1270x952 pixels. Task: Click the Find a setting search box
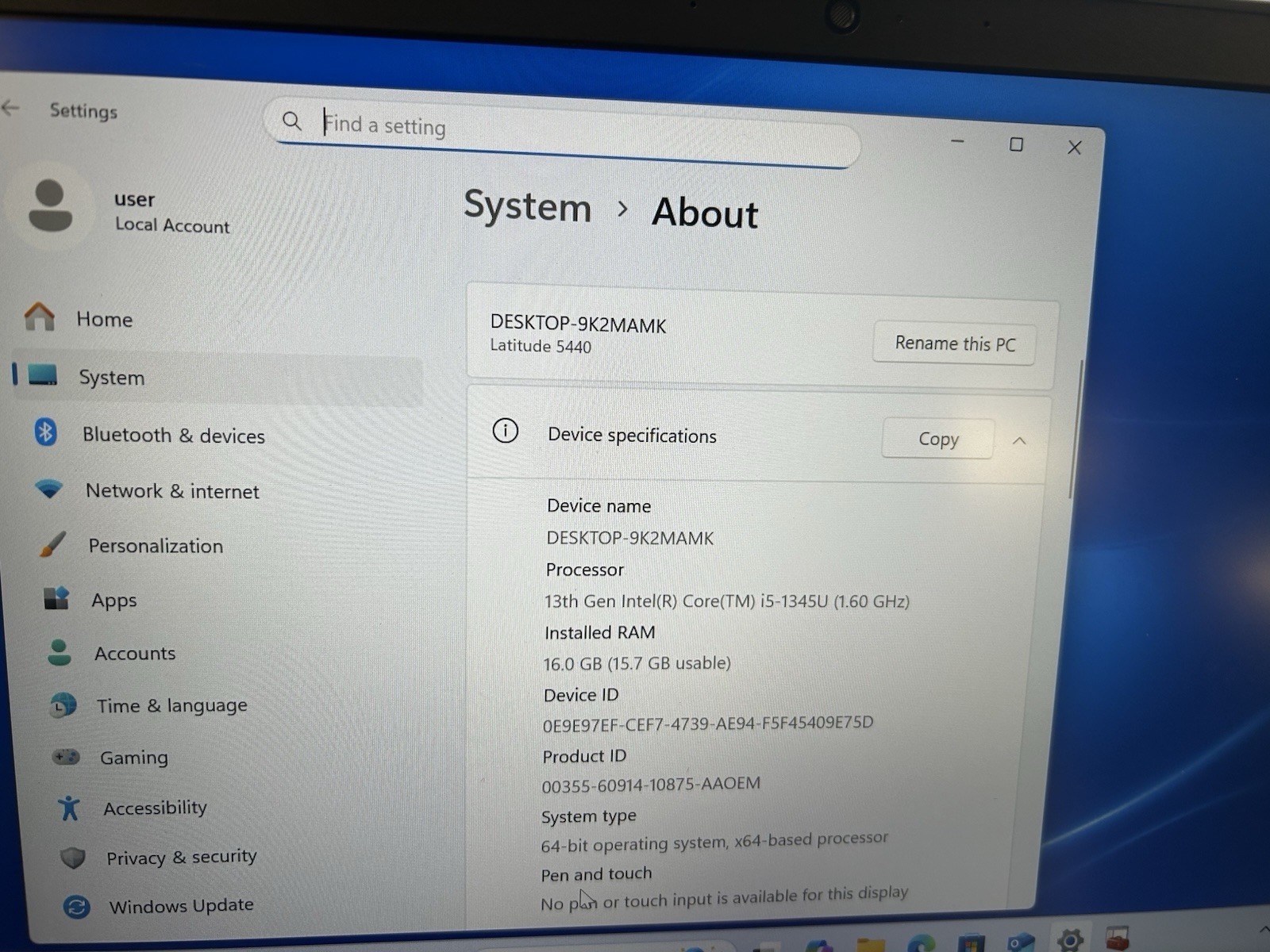coord(564,132)
